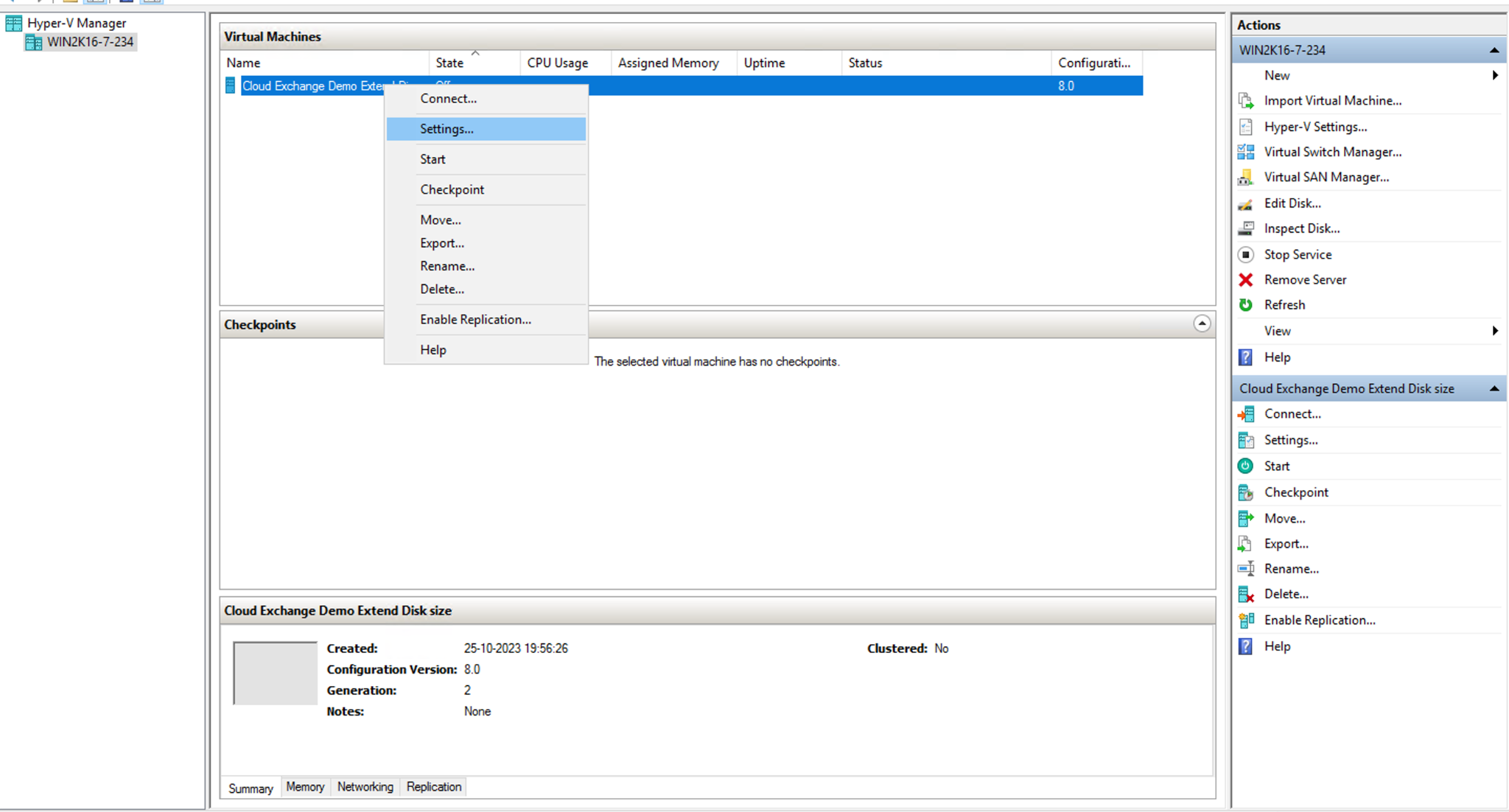1509x812 pixels.
Task: Choose Checkpoint in the context menu
Action: [x=486, y=189]
